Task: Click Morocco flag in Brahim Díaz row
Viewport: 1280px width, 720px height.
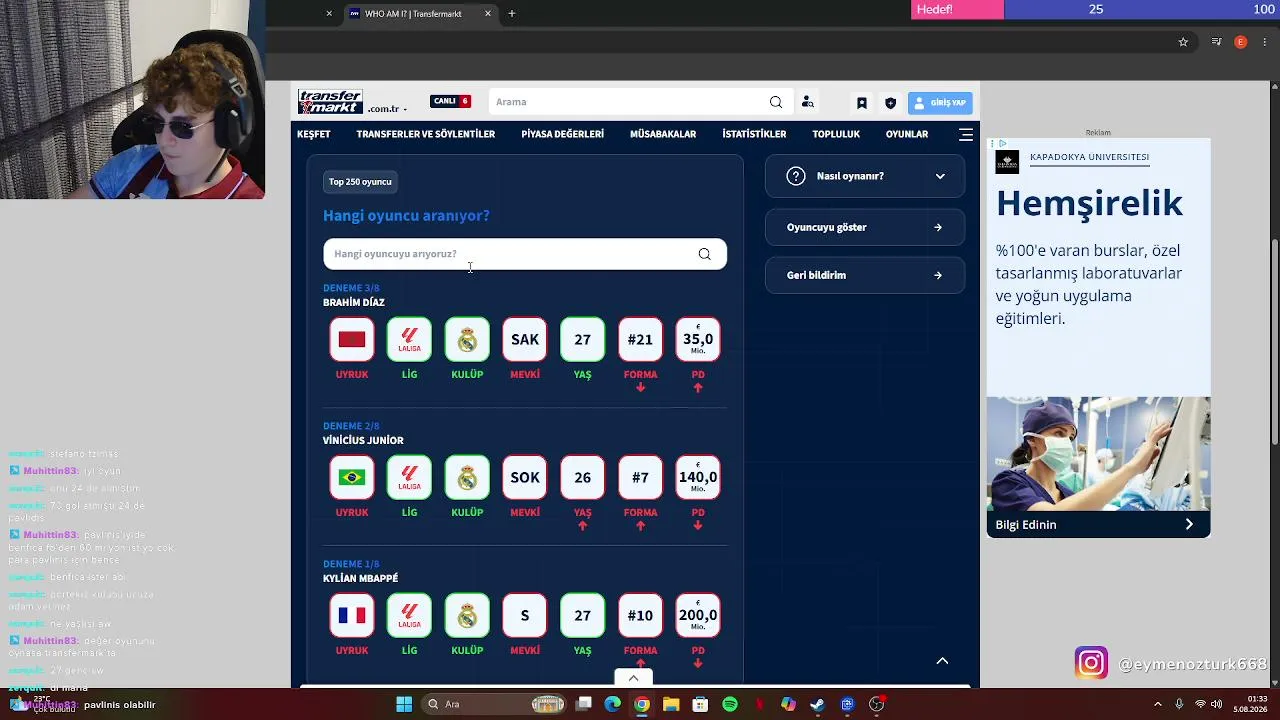Action: (x=352, y=339)
